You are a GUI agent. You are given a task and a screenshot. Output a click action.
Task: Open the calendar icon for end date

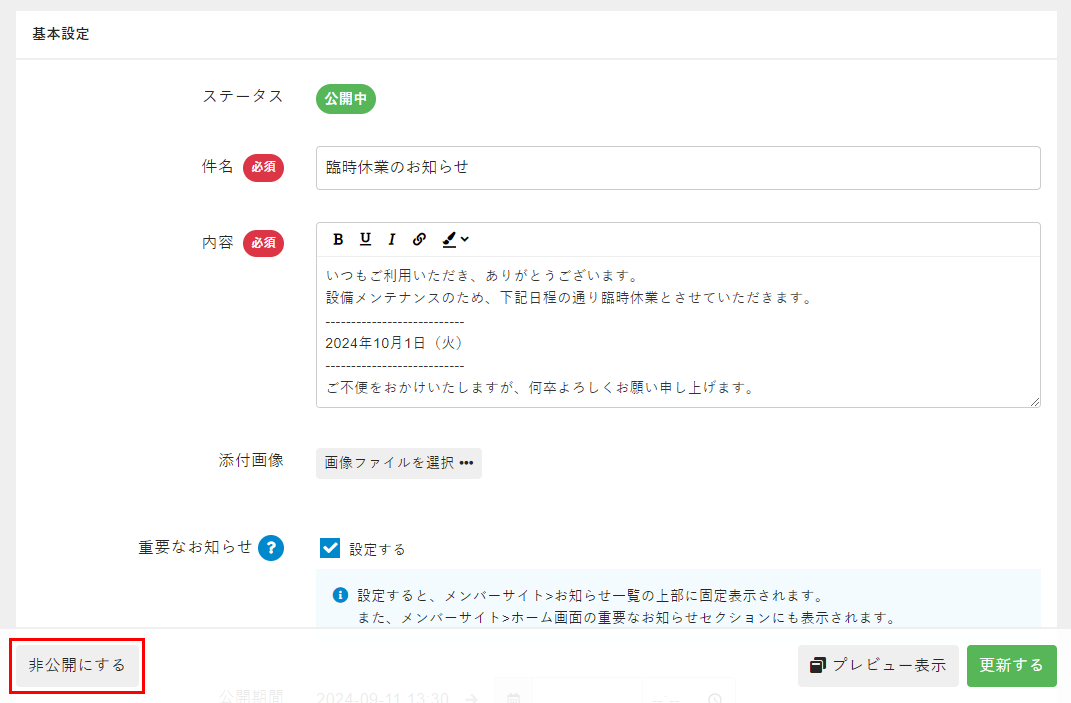513,698
